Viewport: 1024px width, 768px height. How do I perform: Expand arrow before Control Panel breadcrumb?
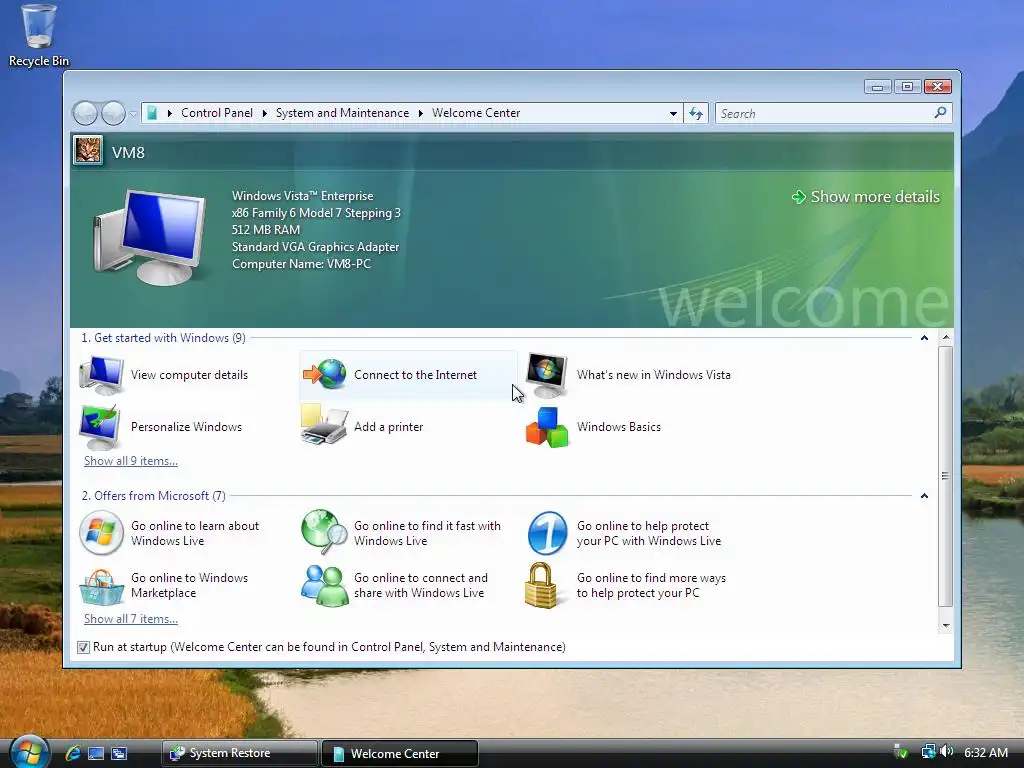tap(170, 113)
